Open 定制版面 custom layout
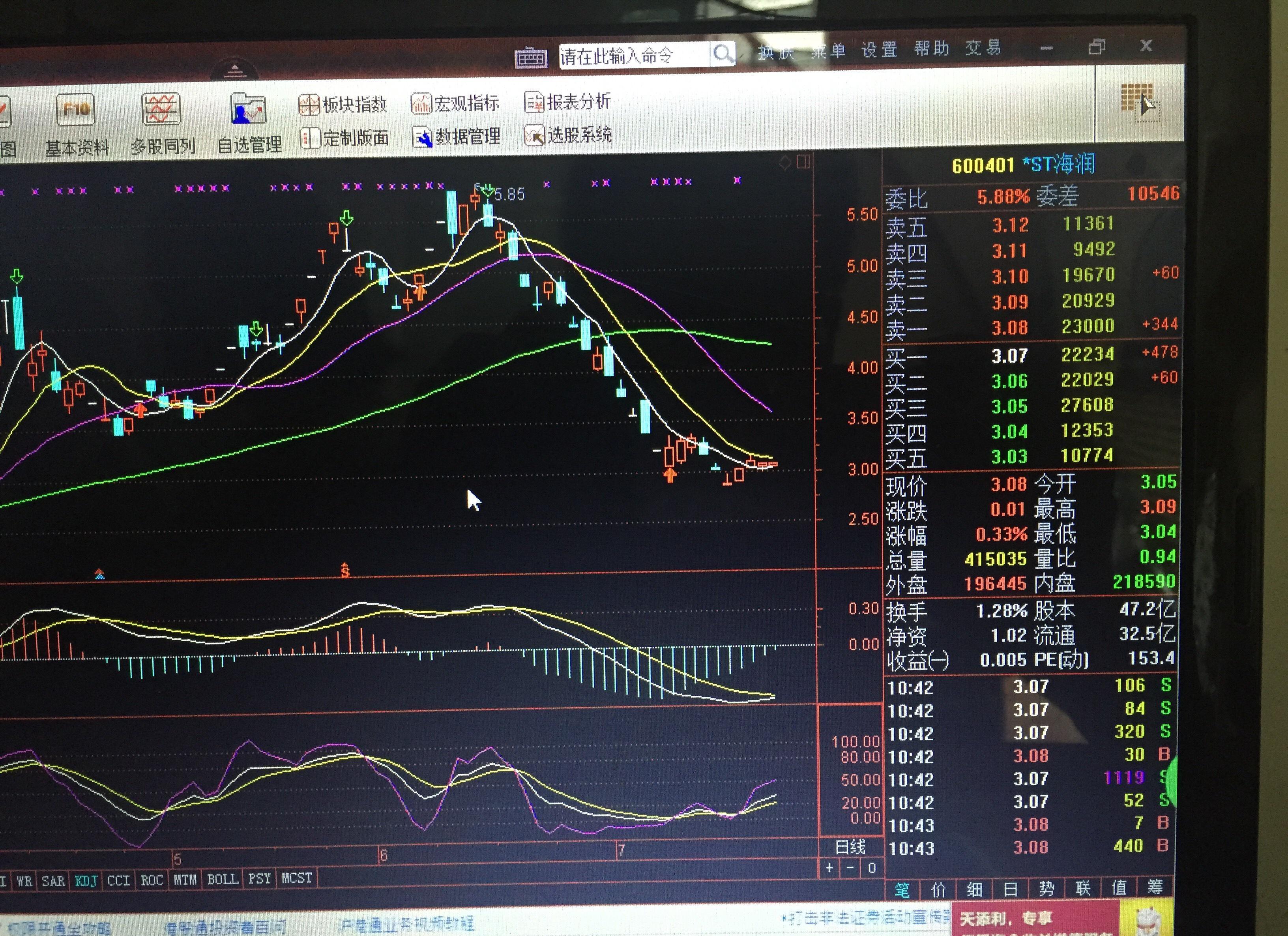This screenshot has height=936, width=1288. click(344, 137)
